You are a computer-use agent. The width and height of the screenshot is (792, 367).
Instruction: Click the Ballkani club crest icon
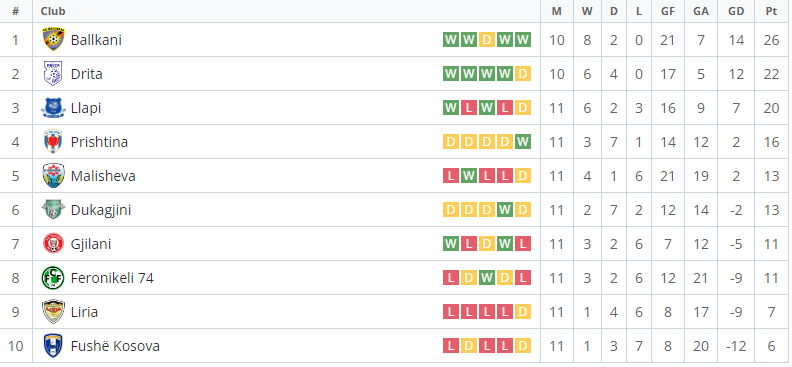pyautogui.click(x=53, y=40)
